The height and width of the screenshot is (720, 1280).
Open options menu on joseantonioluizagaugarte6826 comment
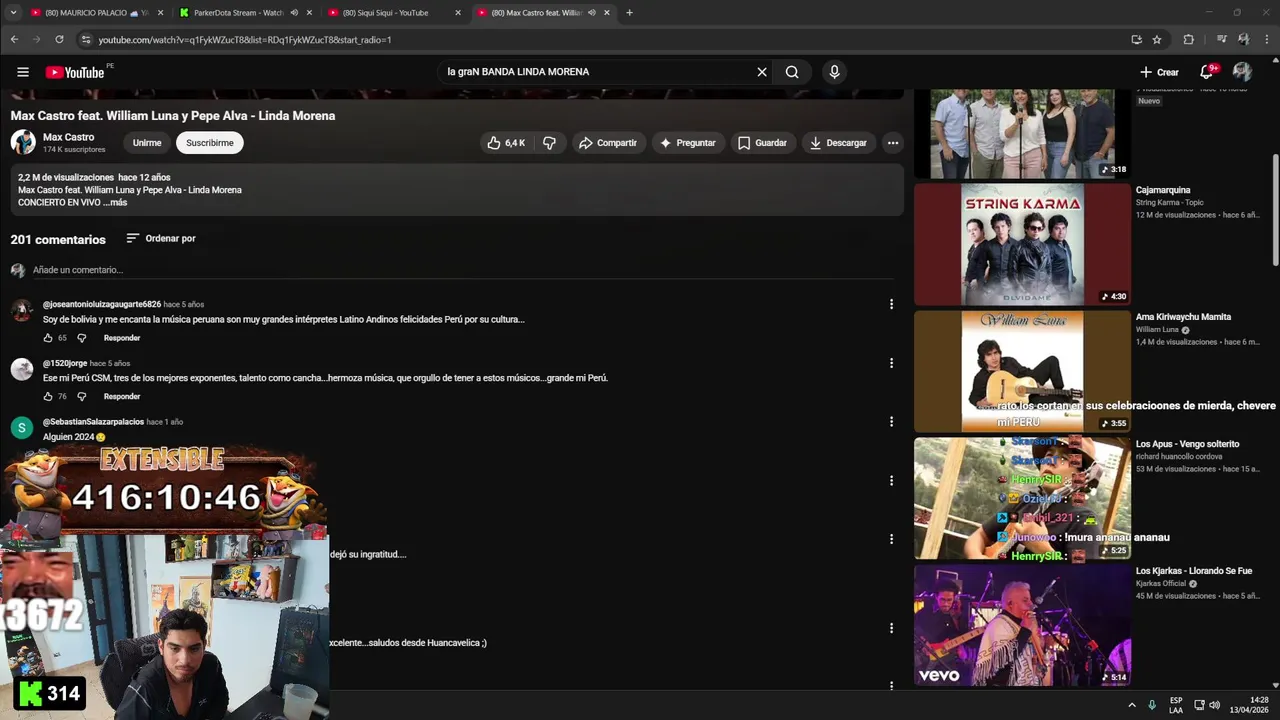[x=891, y=304]
